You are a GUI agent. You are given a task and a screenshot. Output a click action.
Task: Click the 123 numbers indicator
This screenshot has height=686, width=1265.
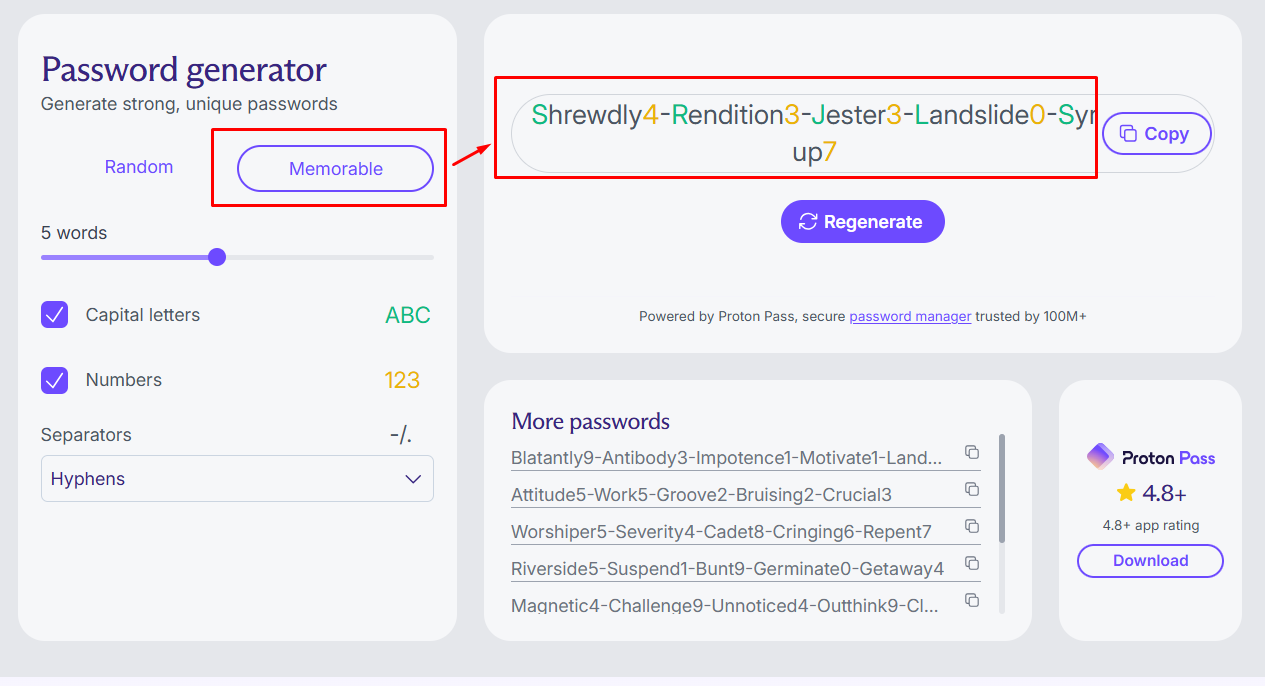[x=403, y=380]
